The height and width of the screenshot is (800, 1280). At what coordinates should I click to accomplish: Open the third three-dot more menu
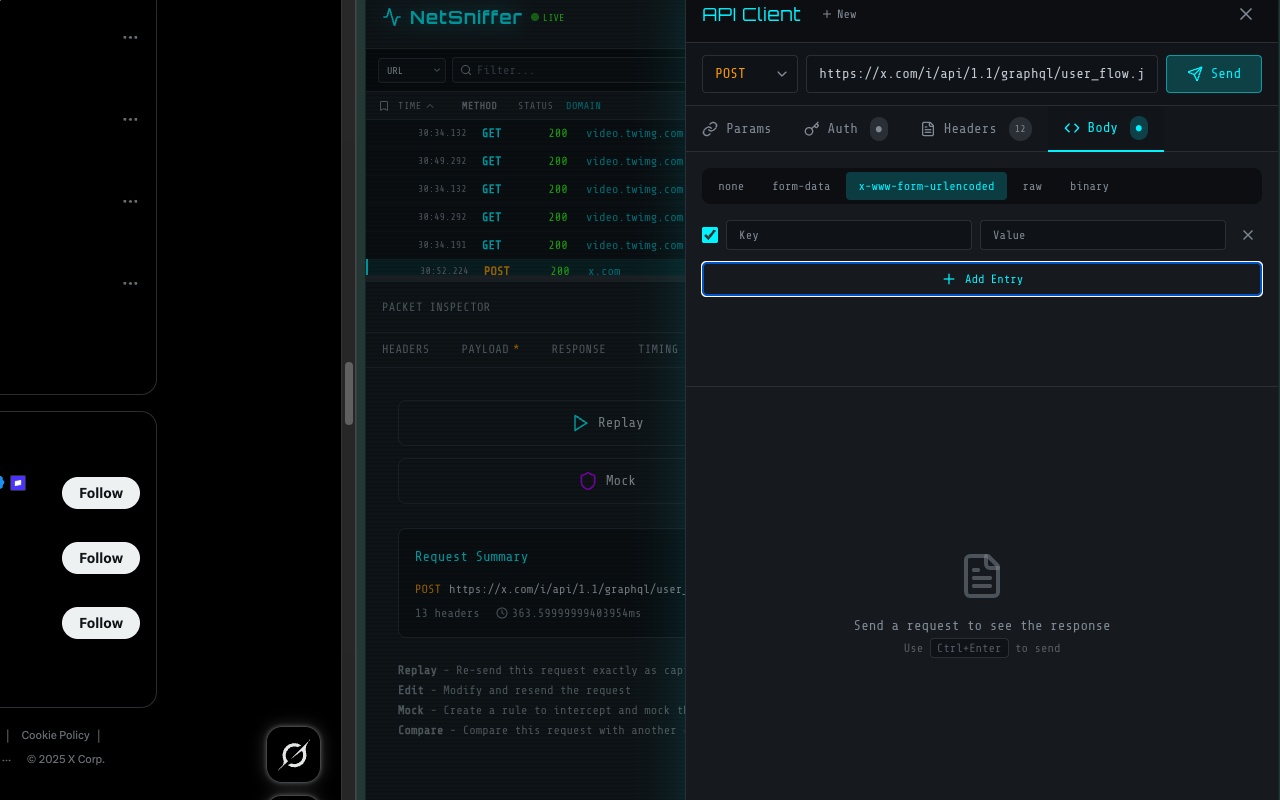pos(130,201)
